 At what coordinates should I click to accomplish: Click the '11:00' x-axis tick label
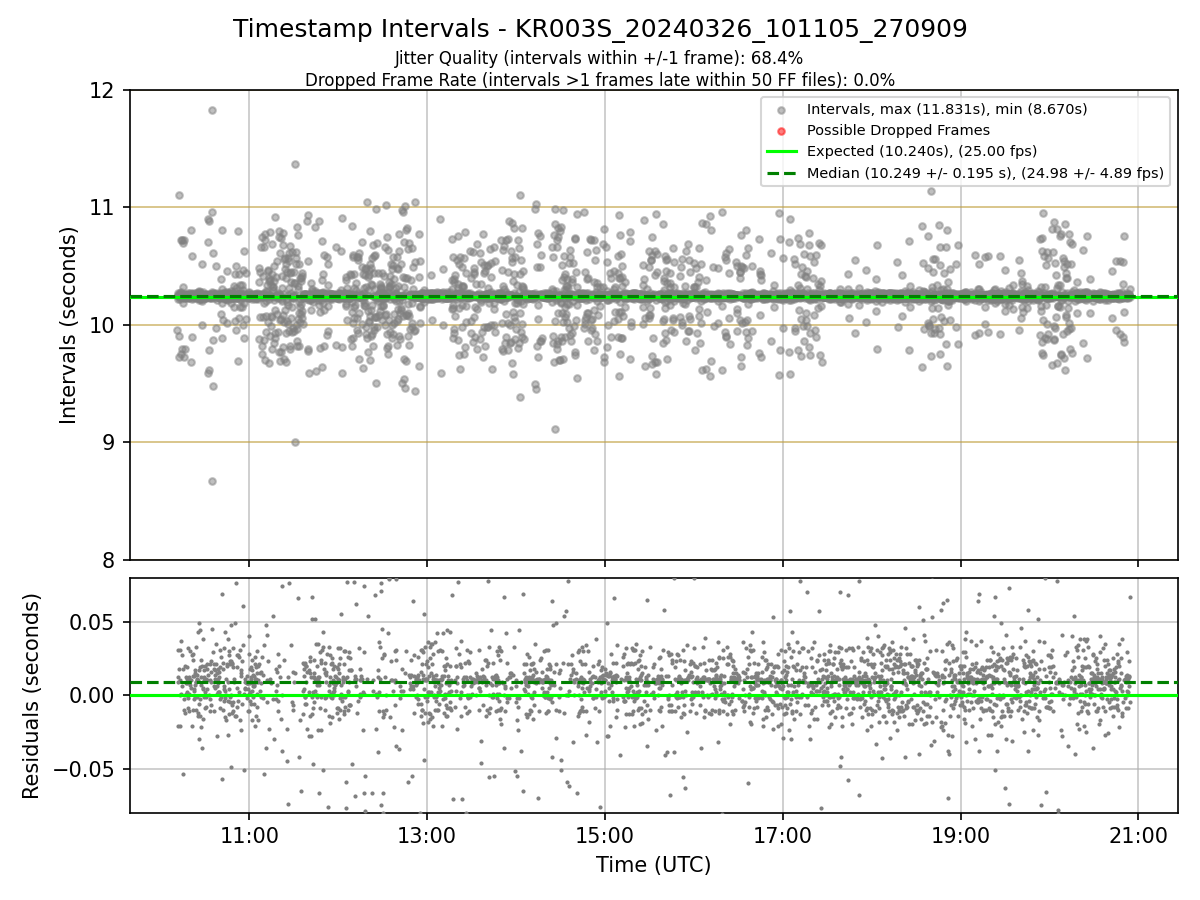point(249,835)
